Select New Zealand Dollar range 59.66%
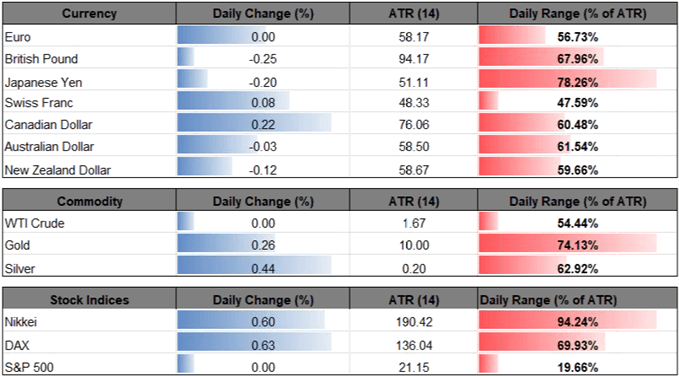 pos(578,170)
